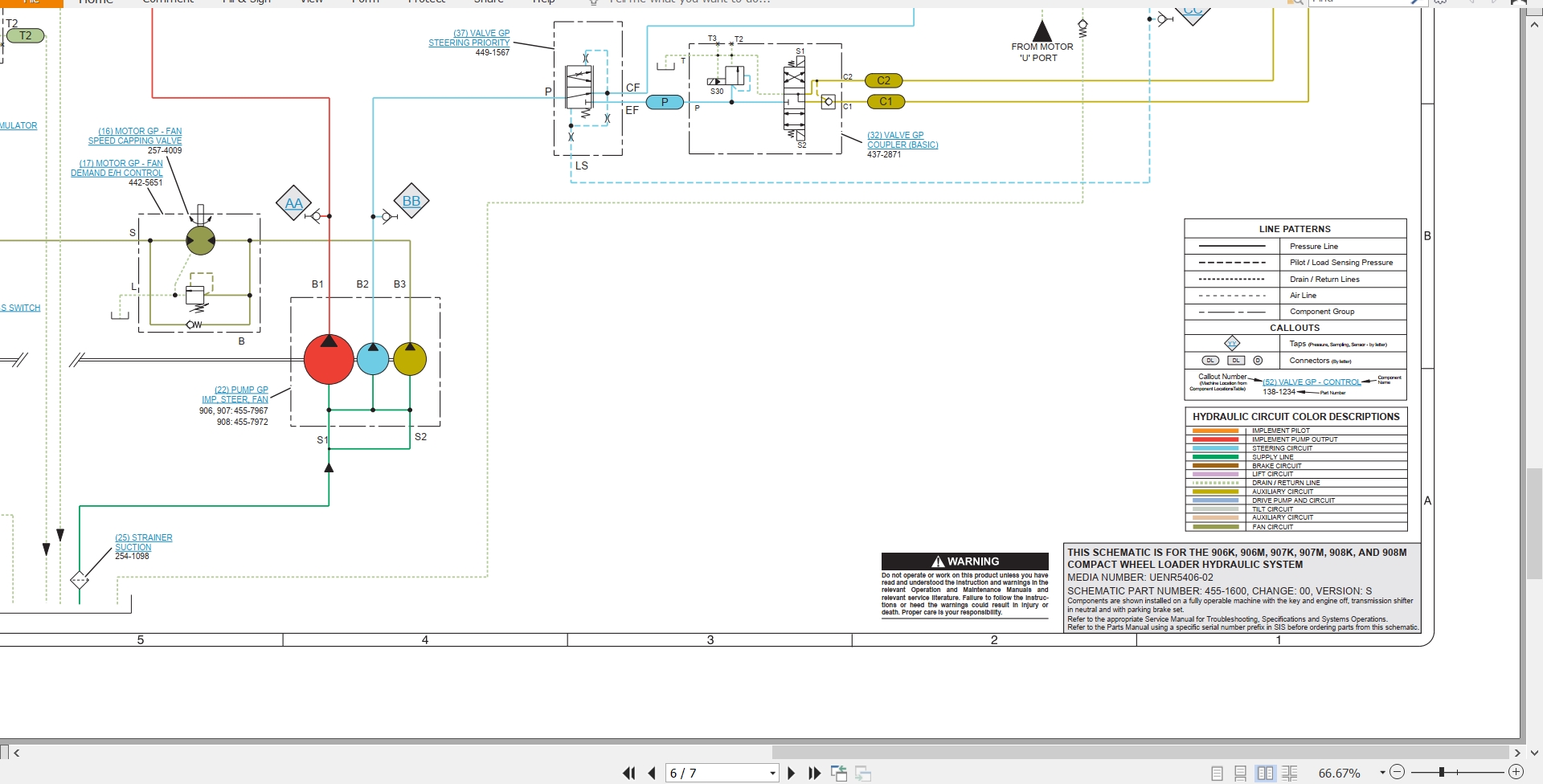The height and width of the screenshot is (784, 1543).
Task: Select the red implement pump symbol
Action: tap(329, 359)
